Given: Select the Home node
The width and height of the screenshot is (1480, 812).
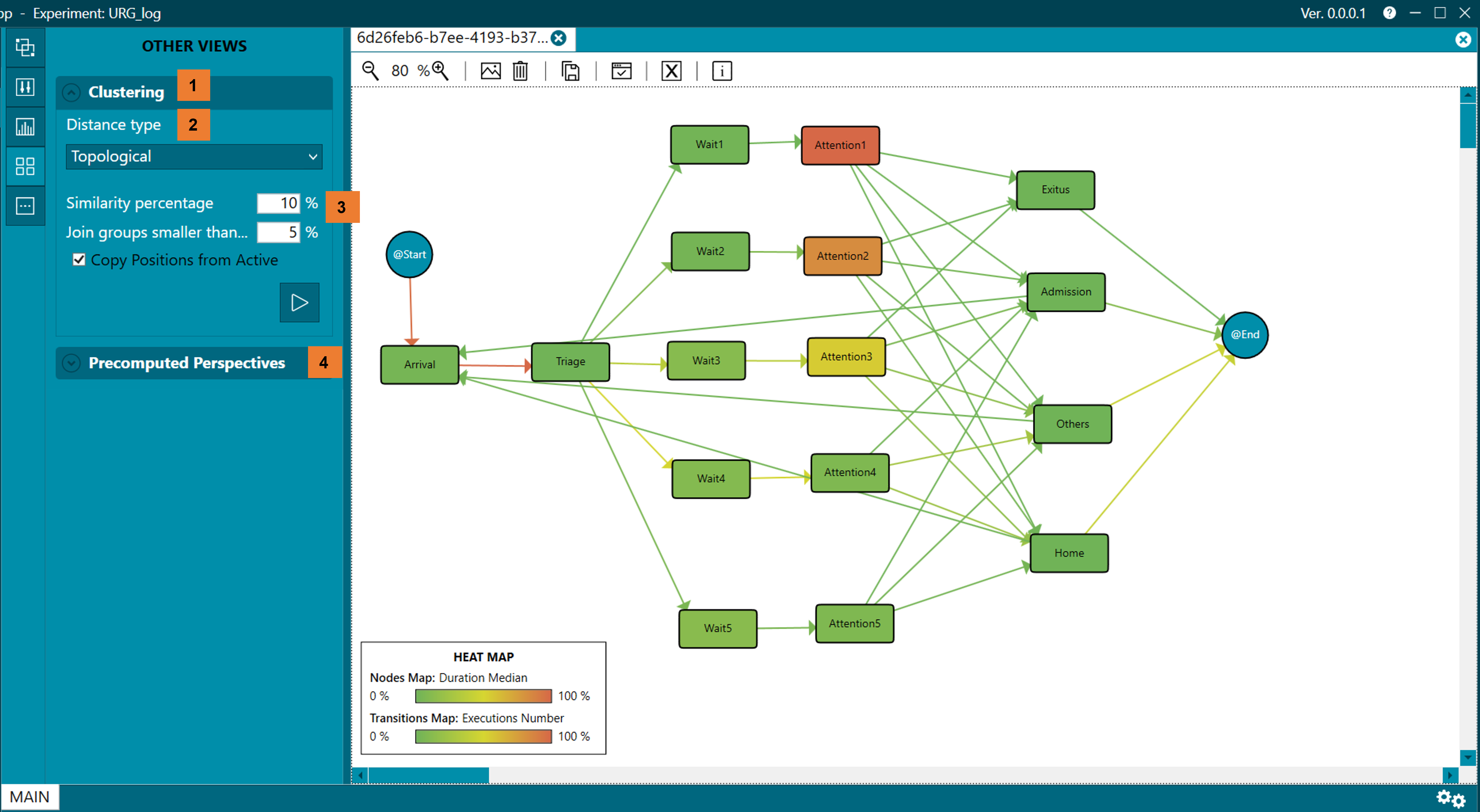Looking at the screenshot, I should click(x=1069, y=553).
